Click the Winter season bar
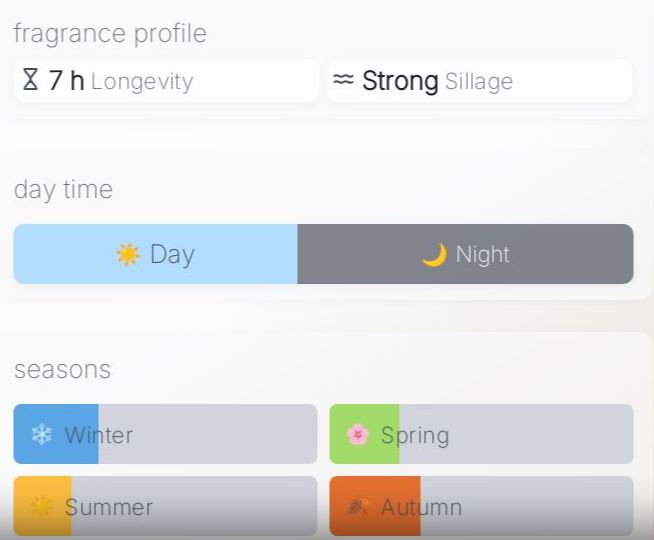The height and width of the screenshot is (540, 654). point(165,434)
